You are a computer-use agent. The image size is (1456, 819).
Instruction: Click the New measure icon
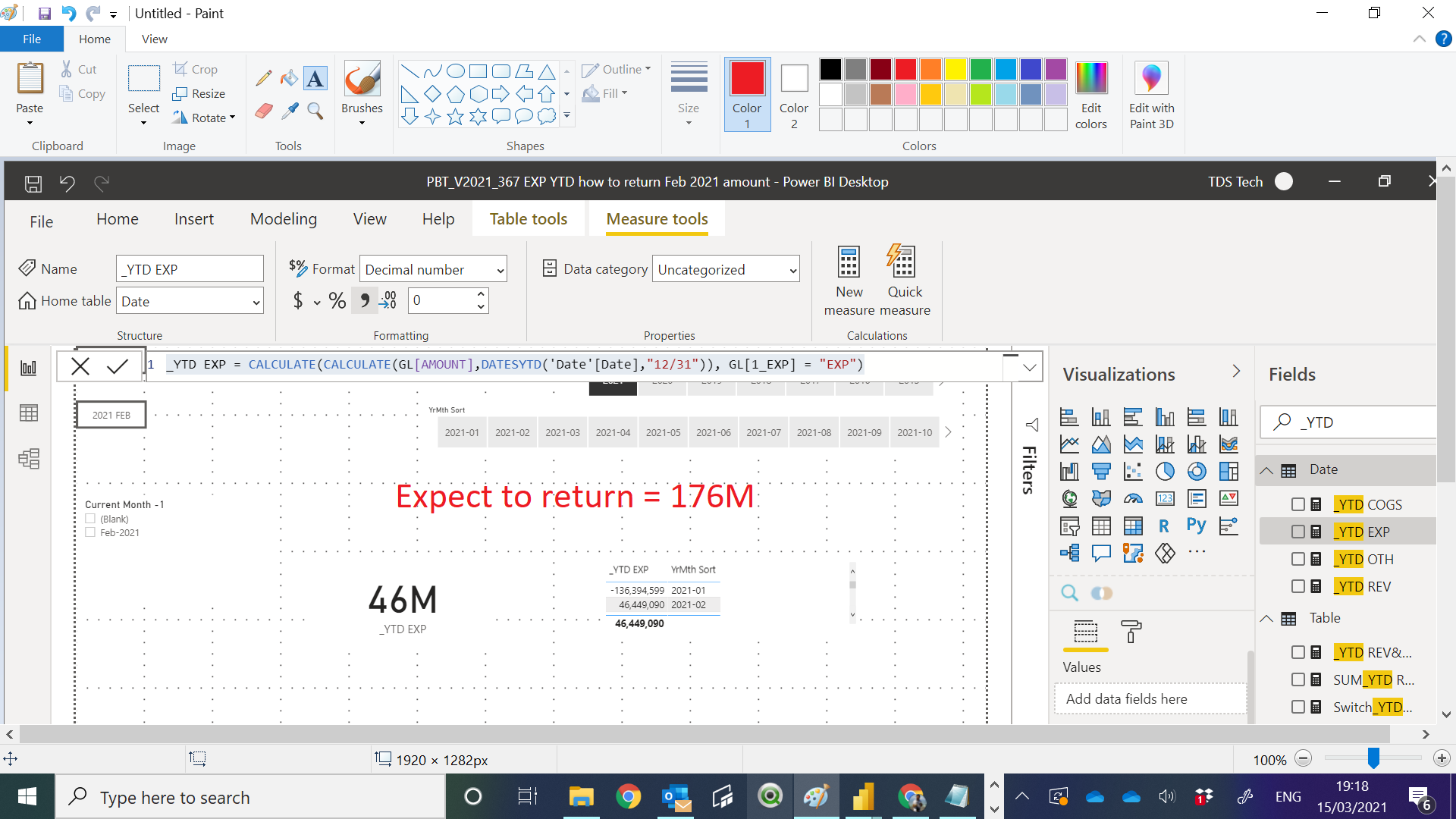click(849, 262)
